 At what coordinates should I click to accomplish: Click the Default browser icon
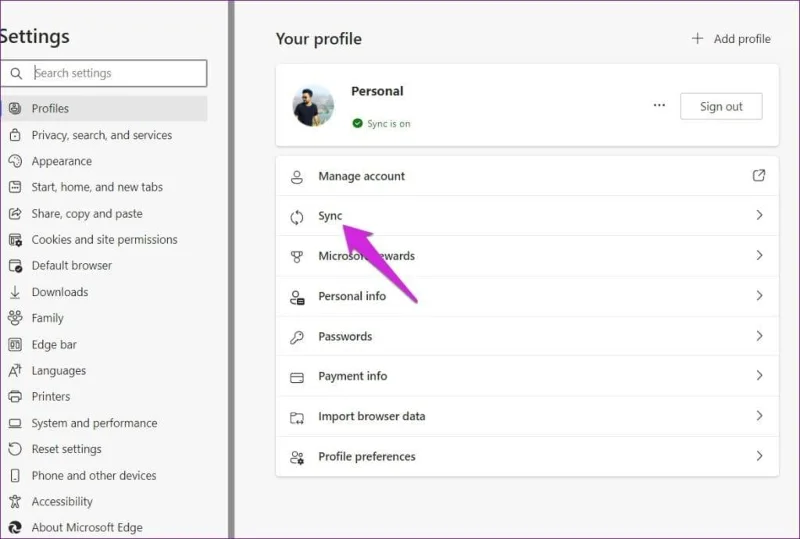coord(15,265)
